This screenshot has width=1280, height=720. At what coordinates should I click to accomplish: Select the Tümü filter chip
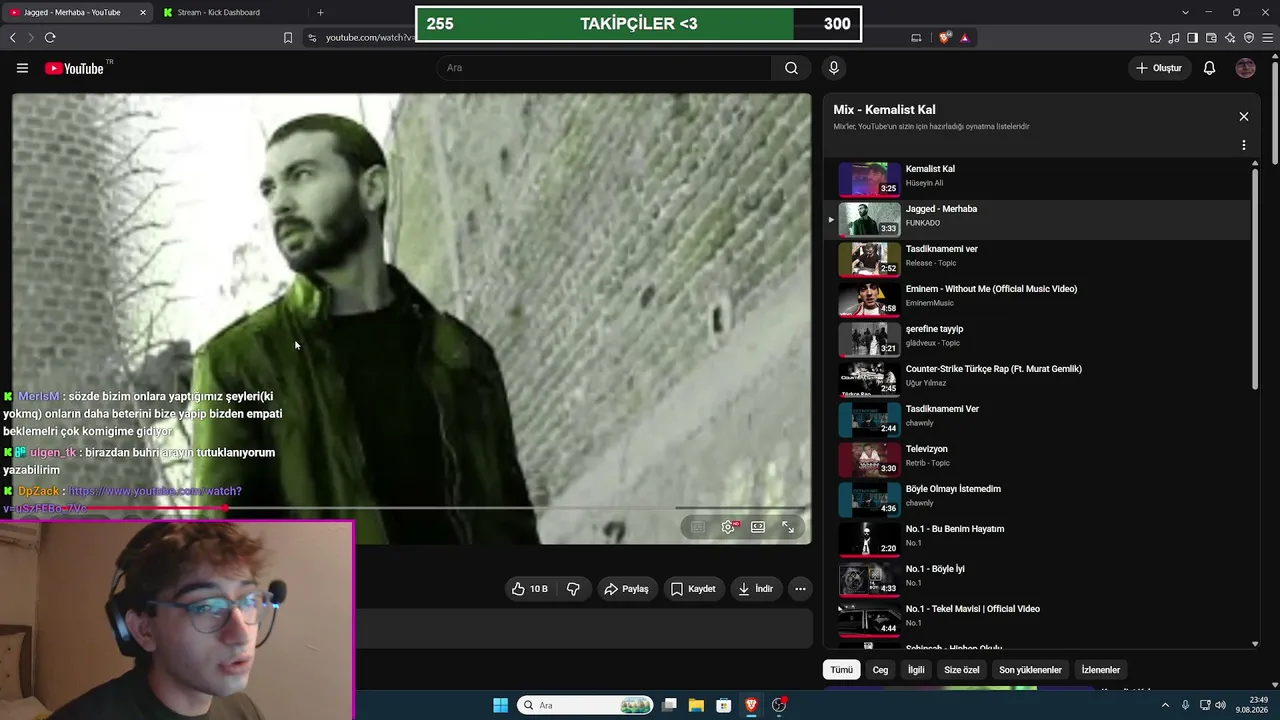pyautogui.click(x=842, y=670)
